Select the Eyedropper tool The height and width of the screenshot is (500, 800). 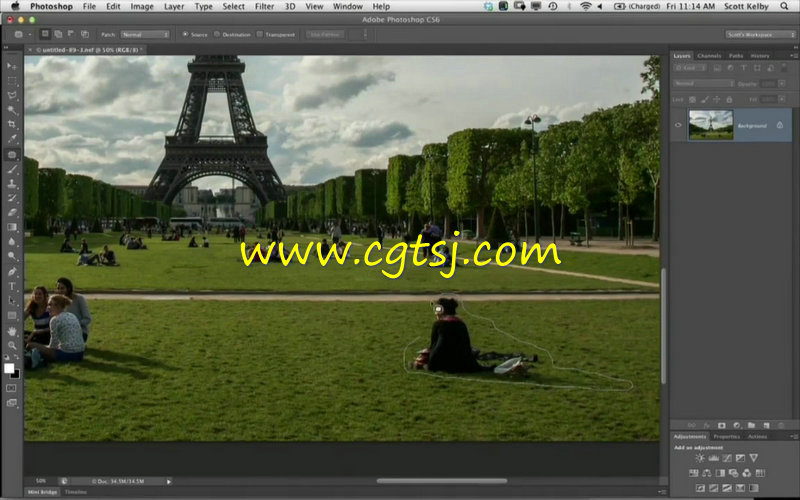point(12,139)
